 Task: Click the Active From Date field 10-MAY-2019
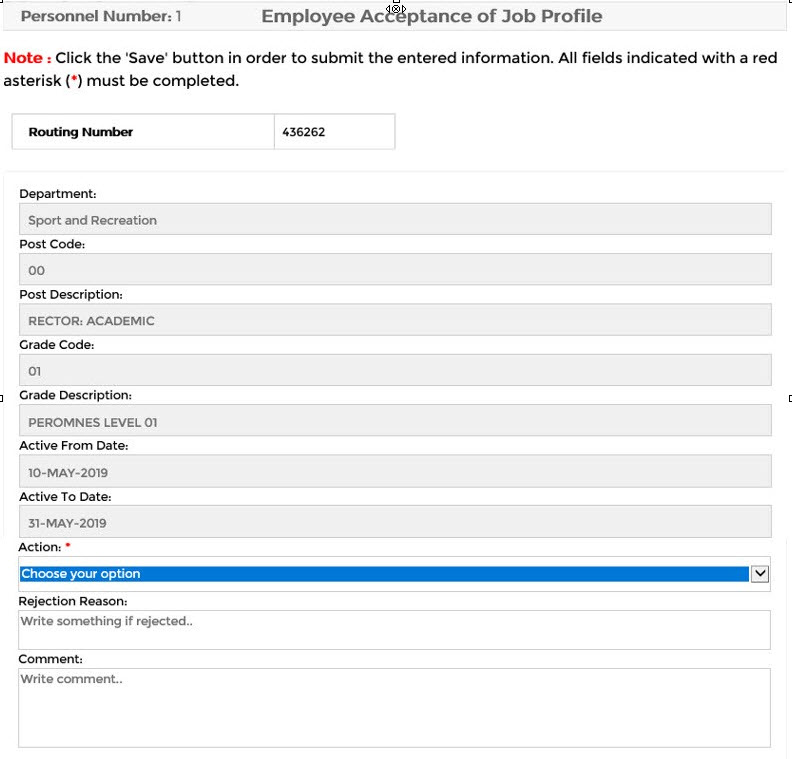[x=394, y=472]
